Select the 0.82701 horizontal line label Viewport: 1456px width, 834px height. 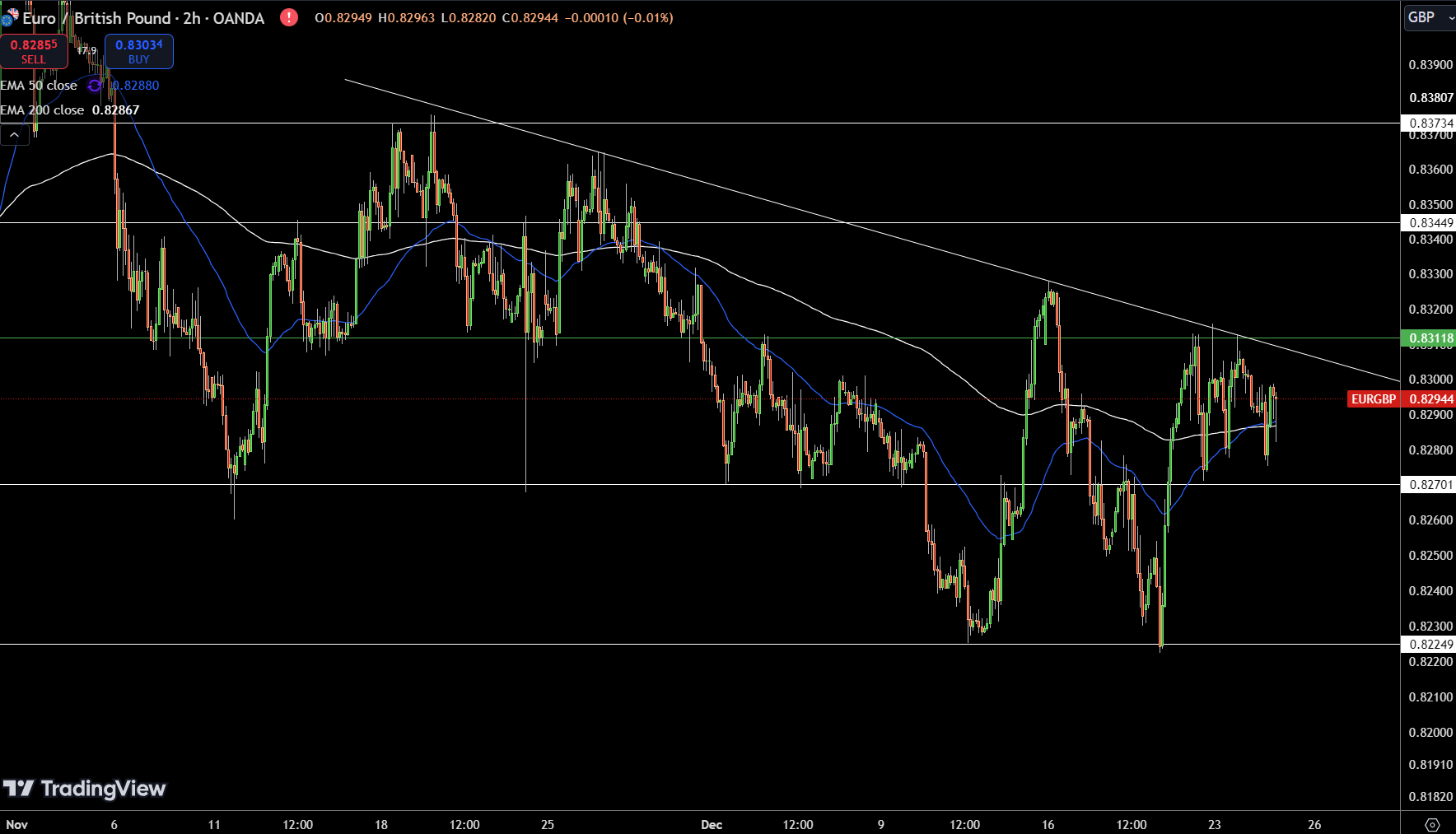pos(1429,485)
